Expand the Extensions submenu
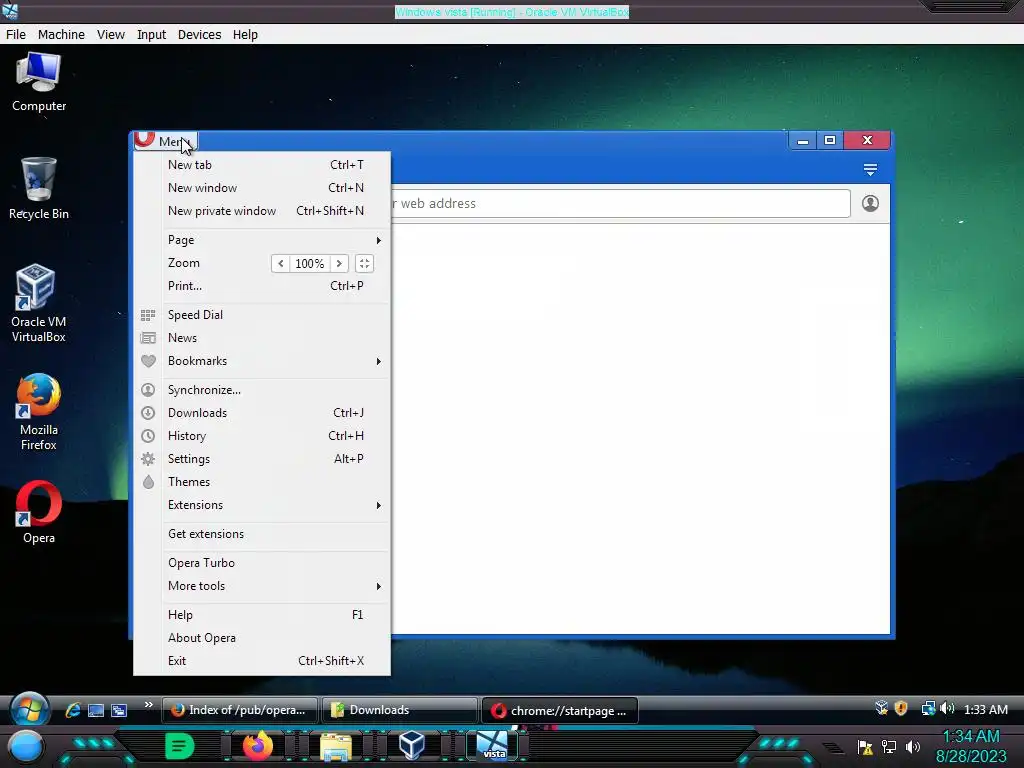Image resolution: width=1024 pixels, height=768 pixels. [x=262, y=505]
